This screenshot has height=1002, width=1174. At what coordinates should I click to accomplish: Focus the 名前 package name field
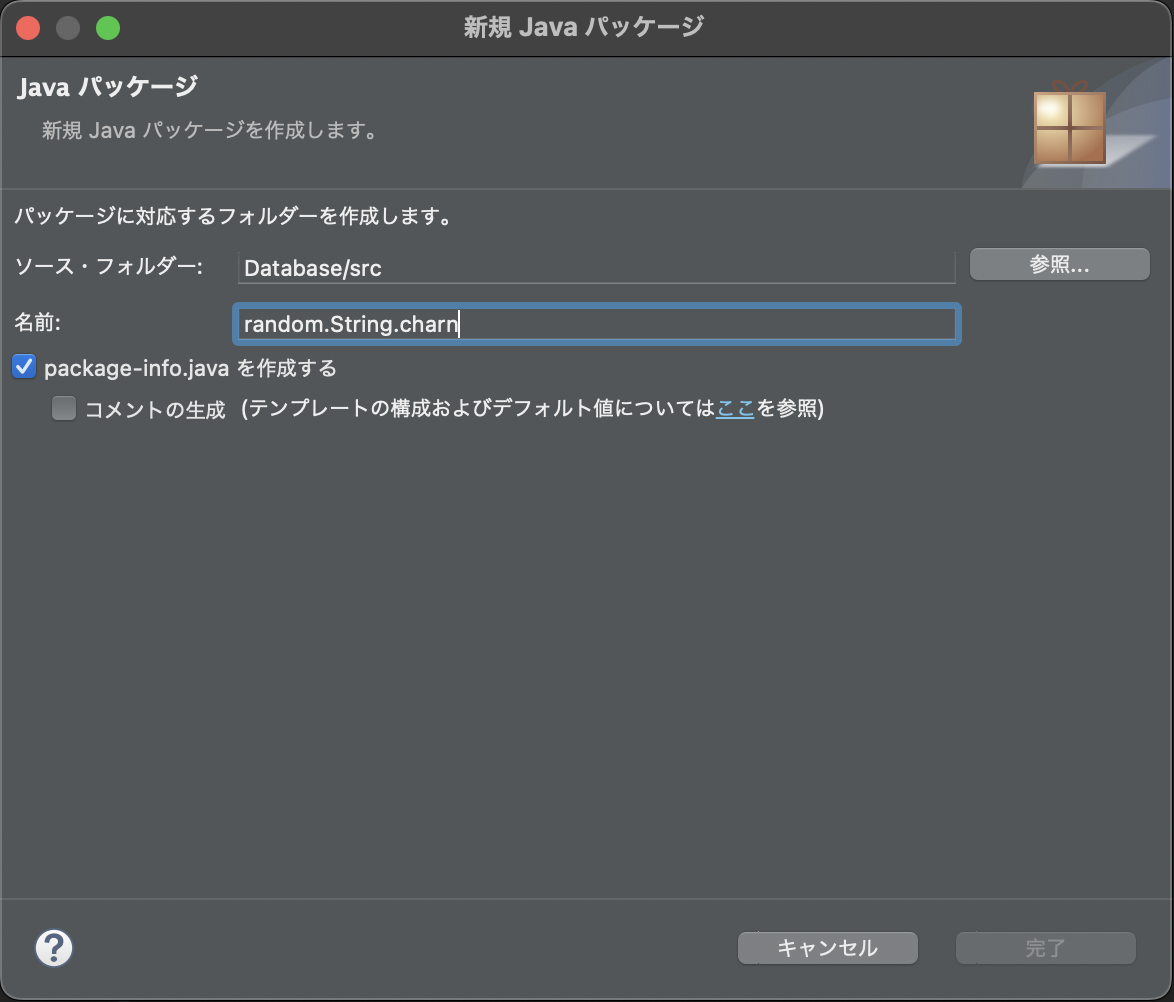600,323
